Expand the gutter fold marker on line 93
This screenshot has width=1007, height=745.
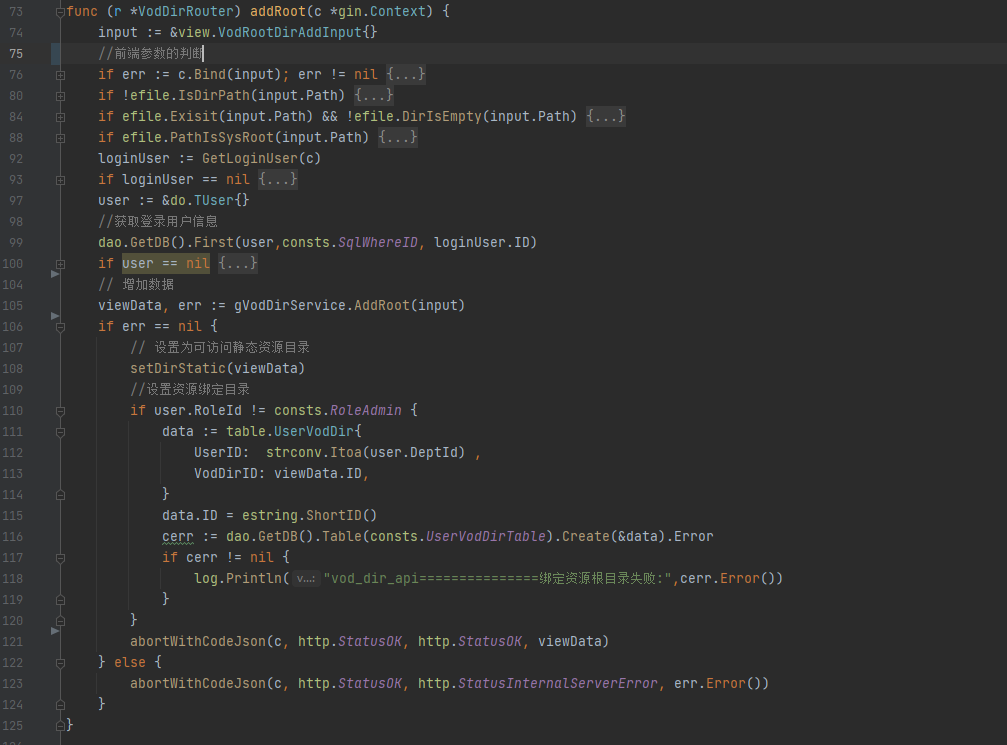click(60, 180)
